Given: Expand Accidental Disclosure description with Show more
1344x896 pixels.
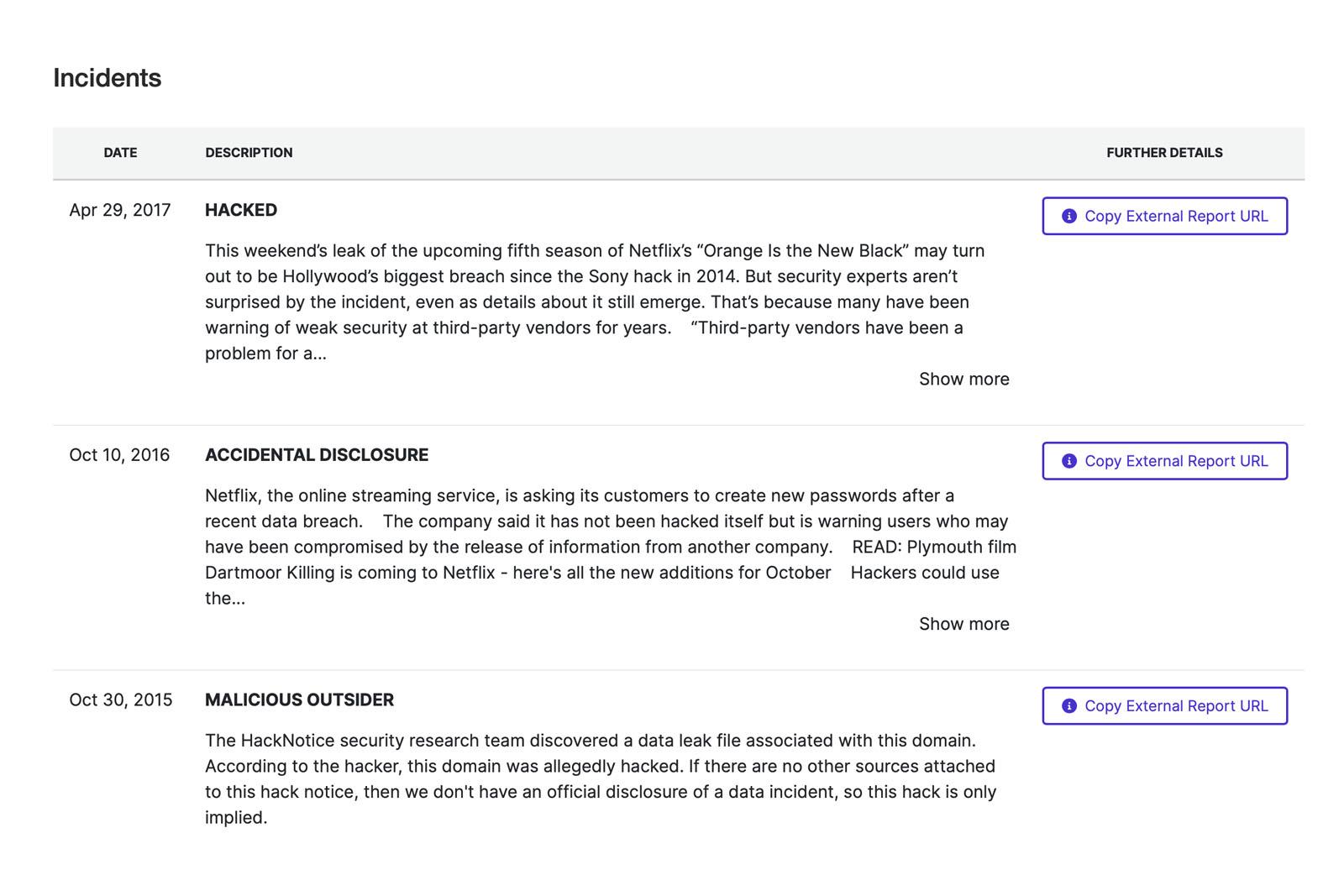Looking at the screenshot, I should (x=963, y=624).
